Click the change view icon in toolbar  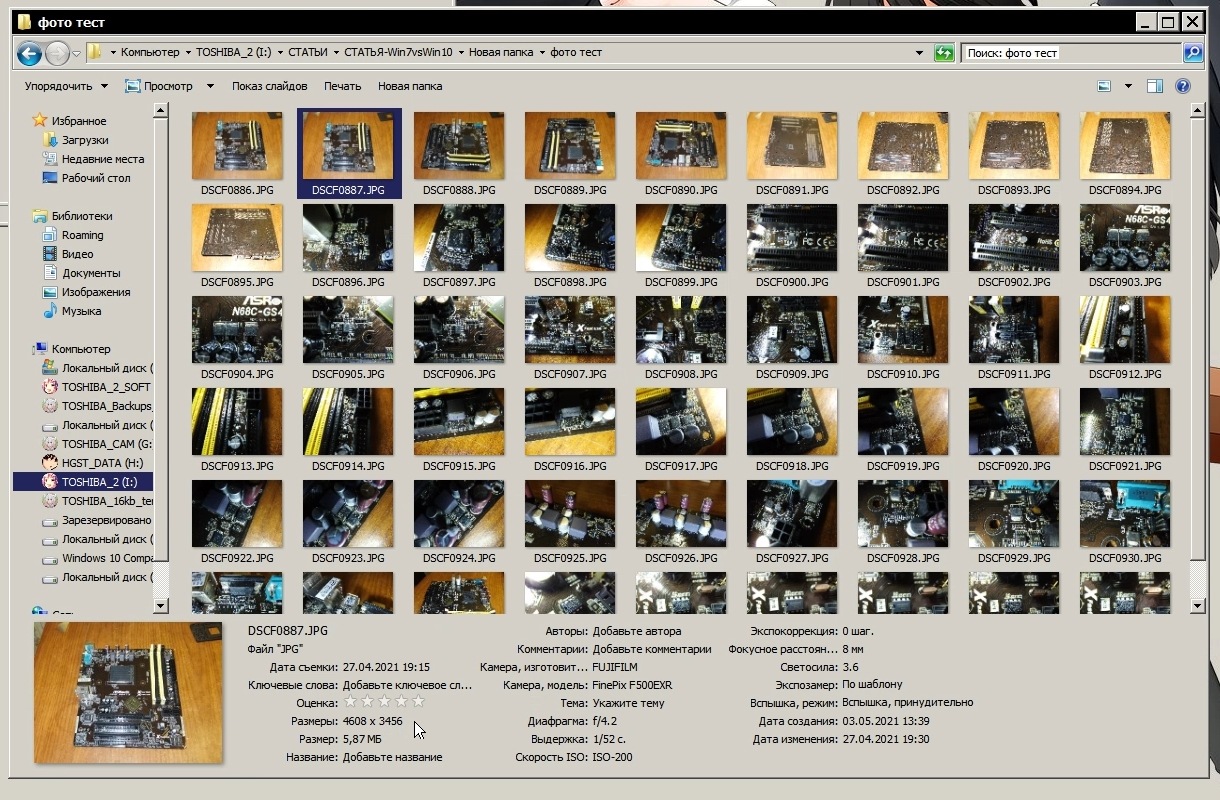pos(1104,86)
